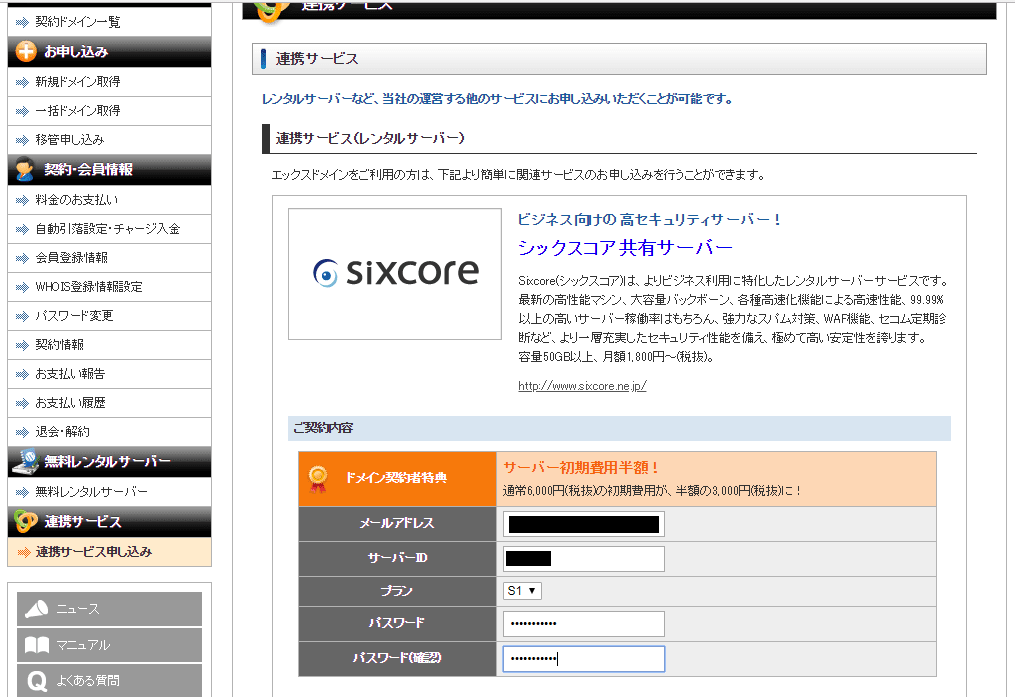Click the 契約・会員情報 section header
The width and height of the screenshot is (1015, 697).
[x=109, y=170]
